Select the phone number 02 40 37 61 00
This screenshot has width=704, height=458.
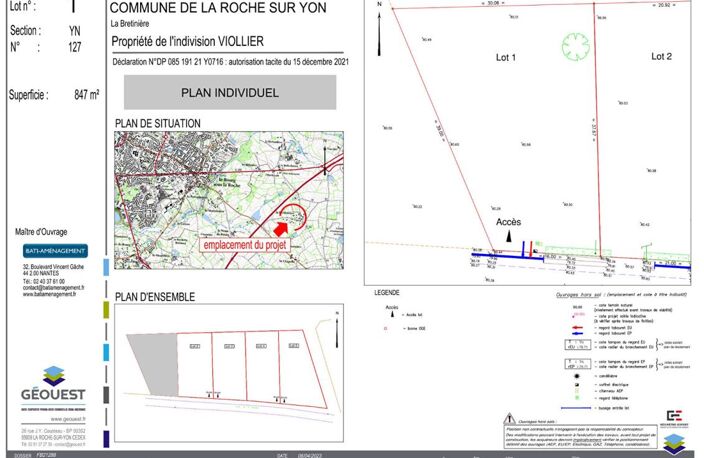coord(49,282)
